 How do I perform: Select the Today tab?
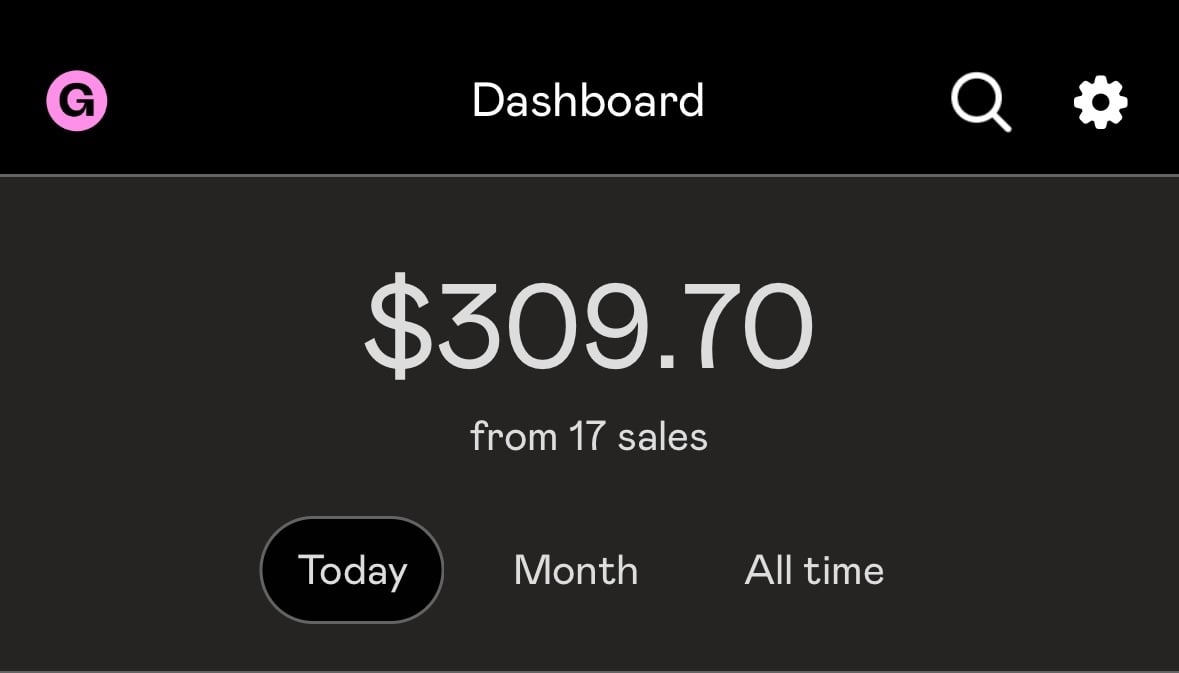click(352, 570)
